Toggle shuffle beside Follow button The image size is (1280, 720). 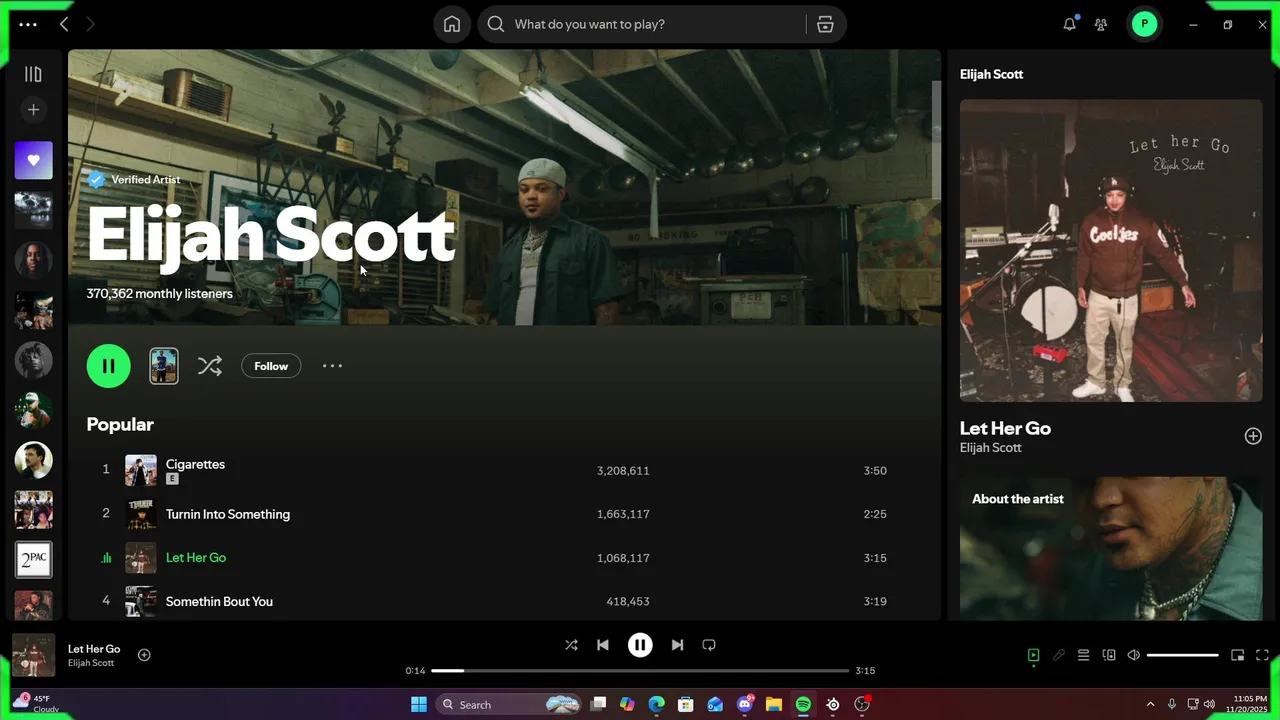(209, 366)
